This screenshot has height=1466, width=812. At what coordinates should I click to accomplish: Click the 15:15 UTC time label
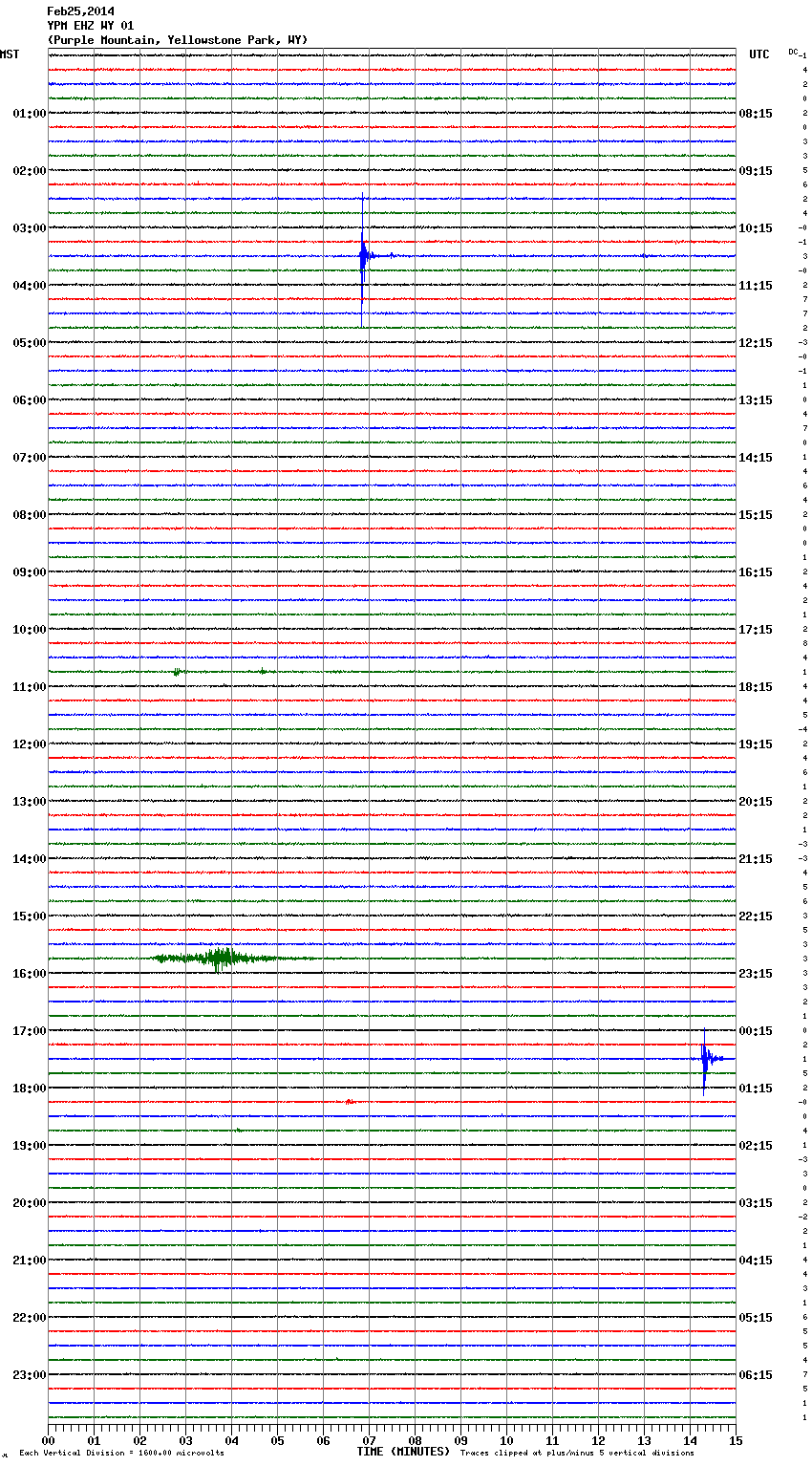(756, 515)
